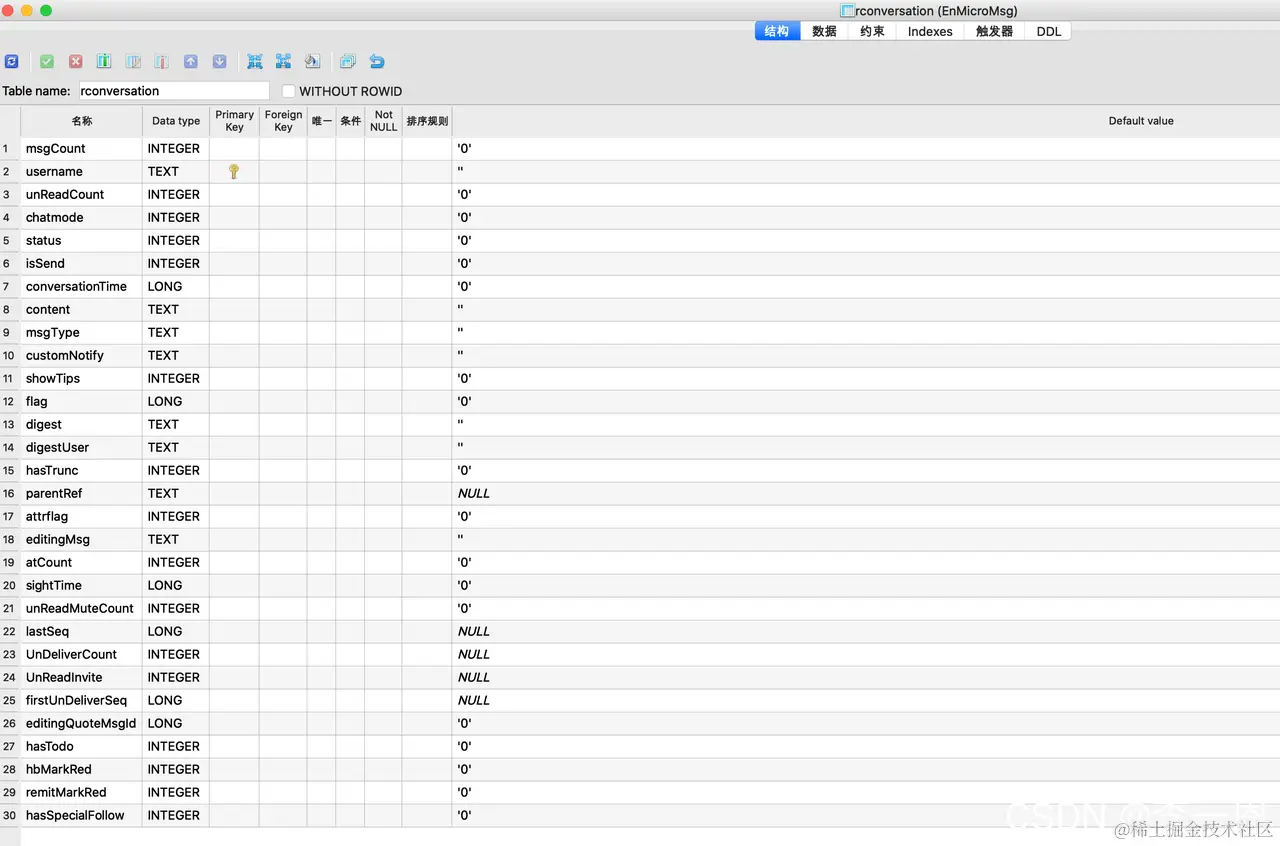Click the 条件 column header
The width and height of the screenshot is (1280, 846).
tap(350, 121)
